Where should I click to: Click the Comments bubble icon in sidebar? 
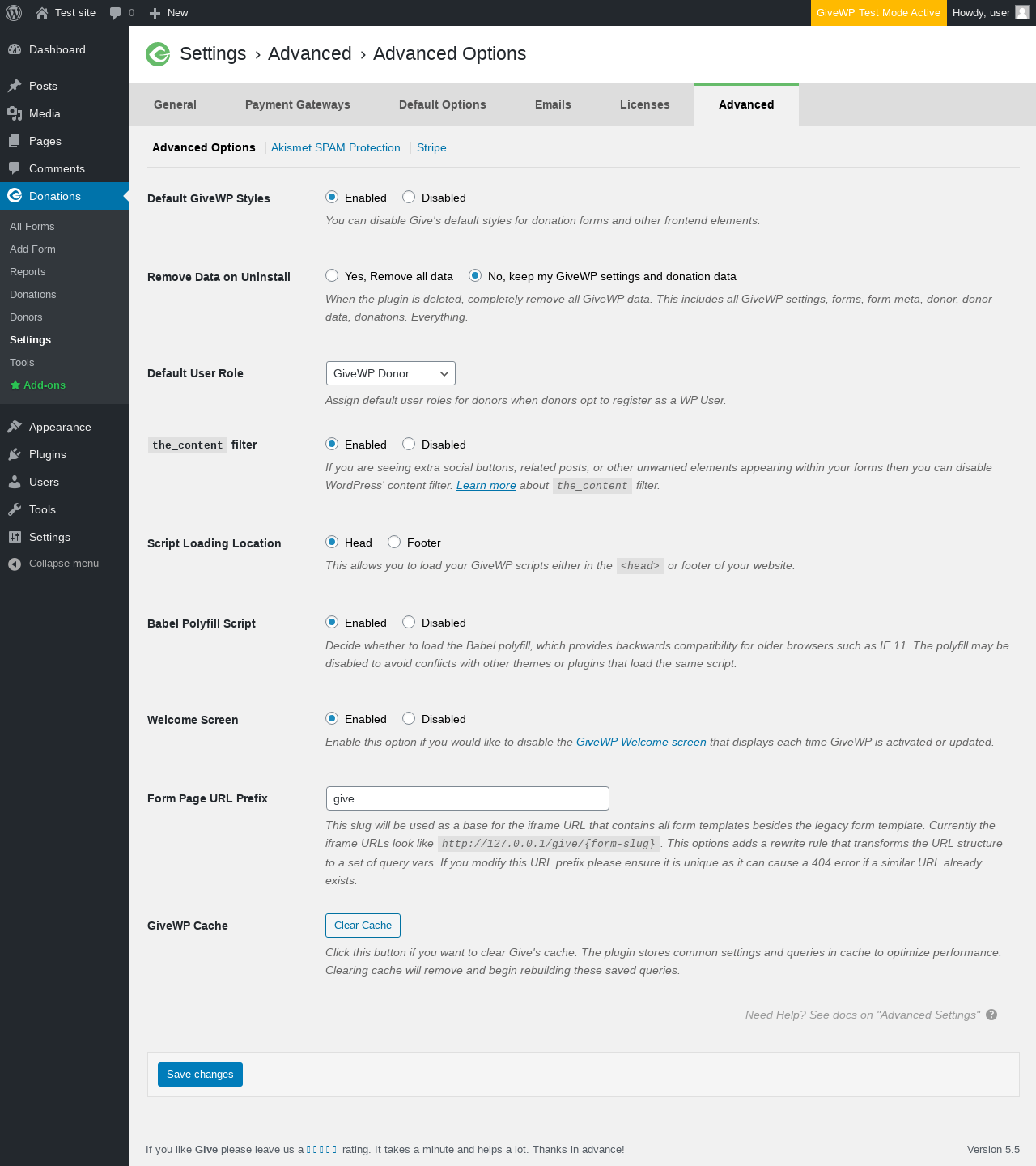15,168
